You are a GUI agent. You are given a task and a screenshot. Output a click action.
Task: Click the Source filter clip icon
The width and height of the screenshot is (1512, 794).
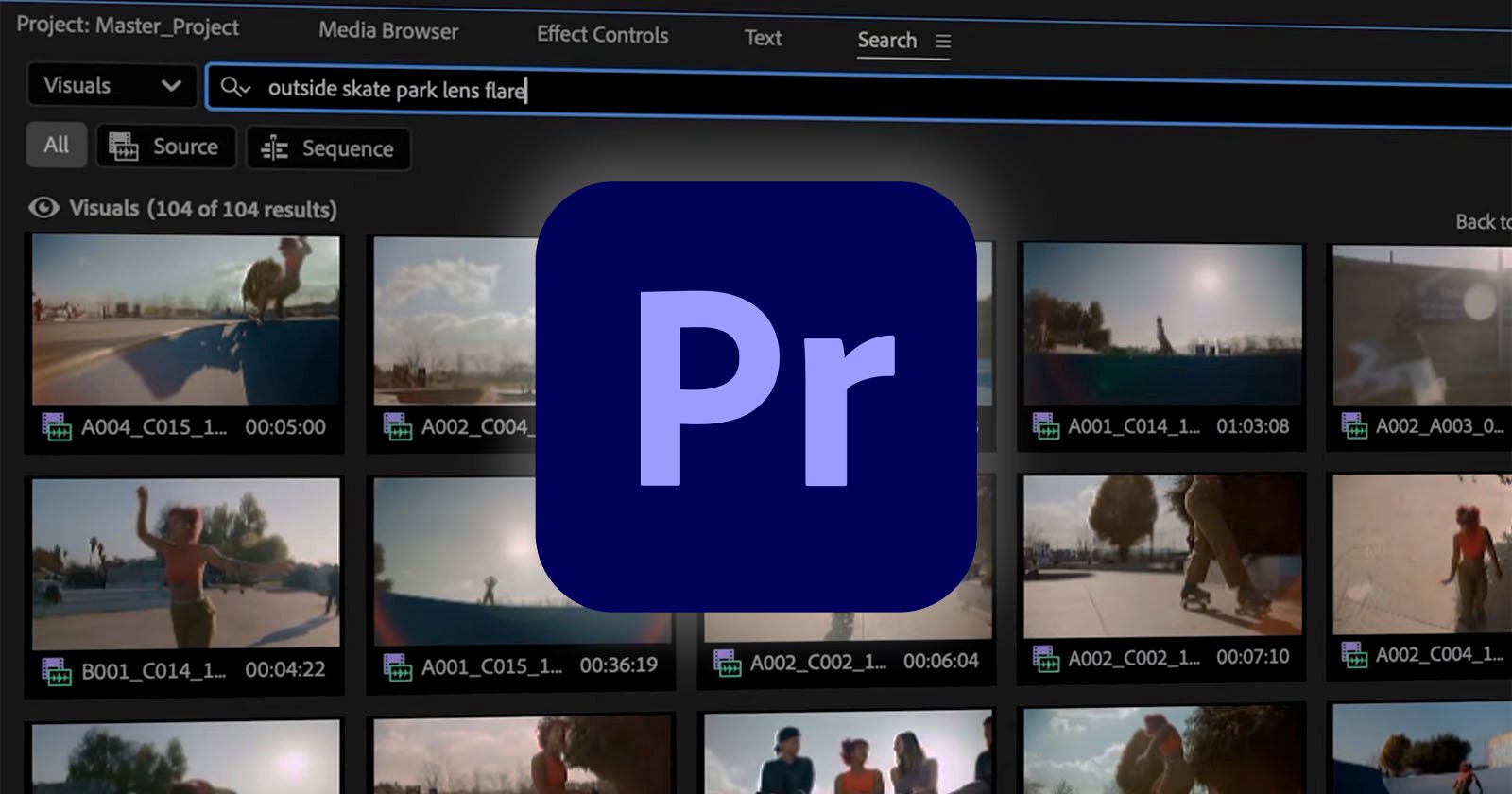[x=124, y=147]
